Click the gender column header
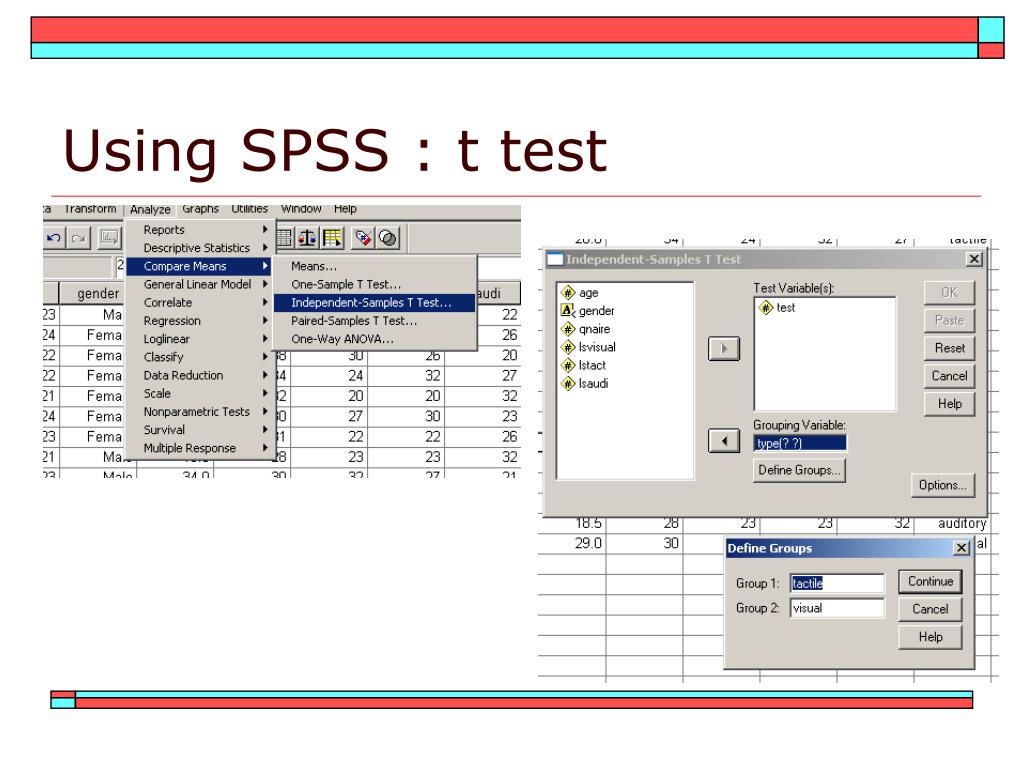Image resolution: width=1024 pixels, height=768 pixels. coord(98,294)
